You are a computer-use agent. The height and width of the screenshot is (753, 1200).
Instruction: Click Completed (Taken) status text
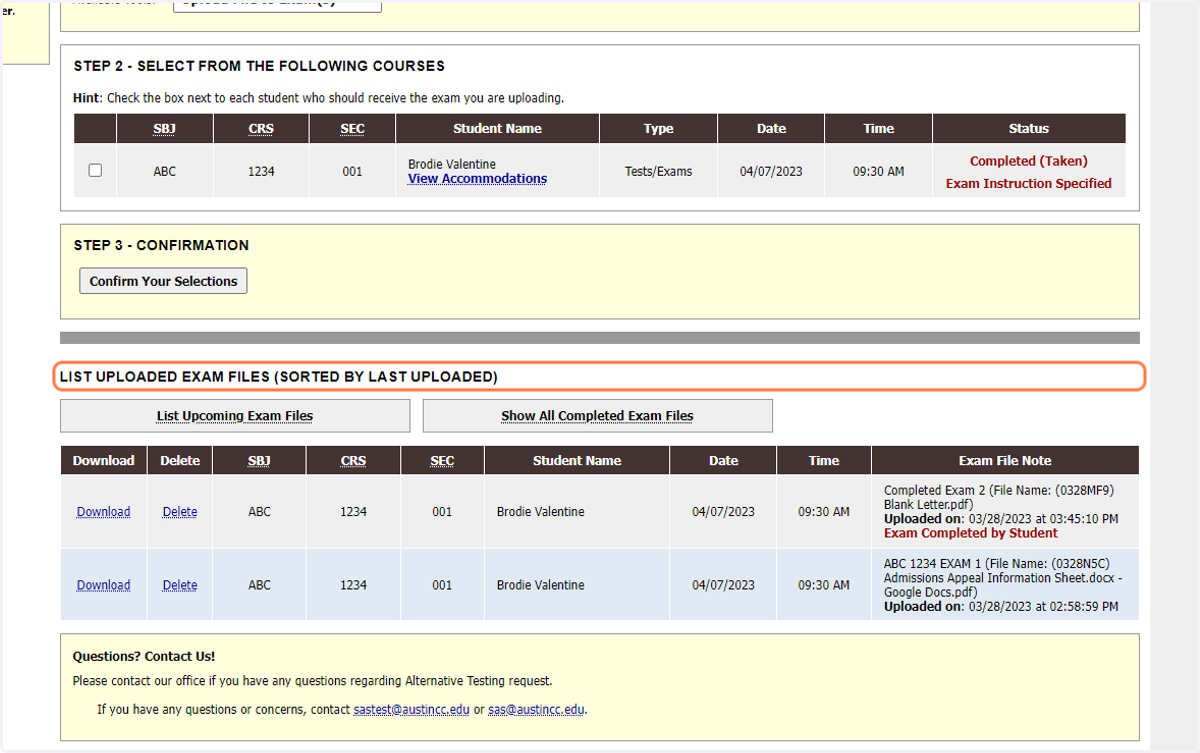click(x=1029, y=161)
